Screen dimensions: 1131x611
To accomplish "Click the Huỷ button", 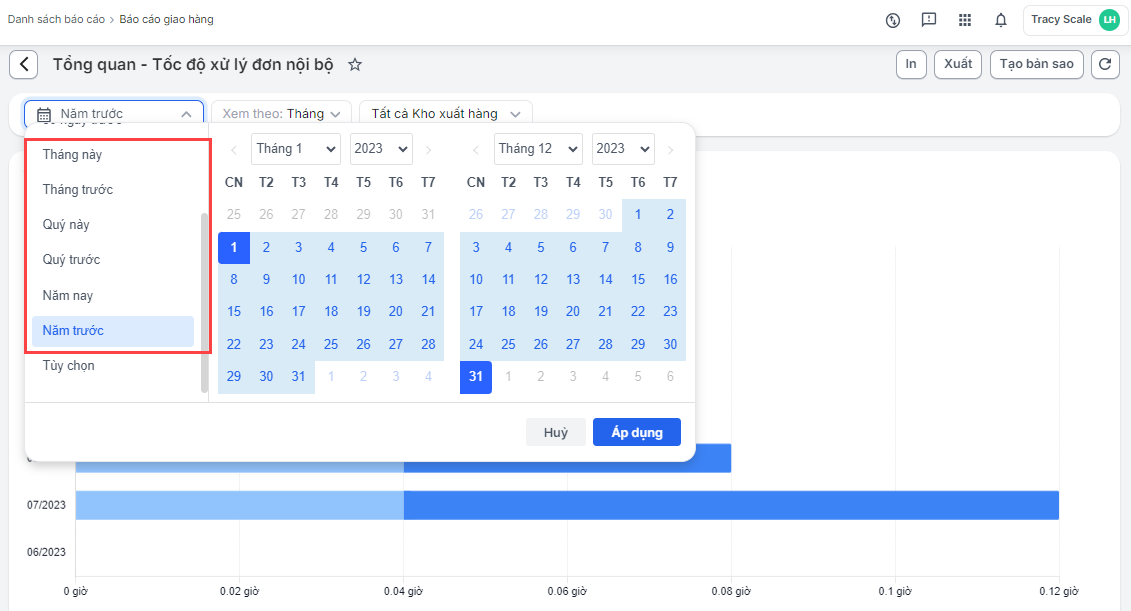I will click(x=556, y=432).
